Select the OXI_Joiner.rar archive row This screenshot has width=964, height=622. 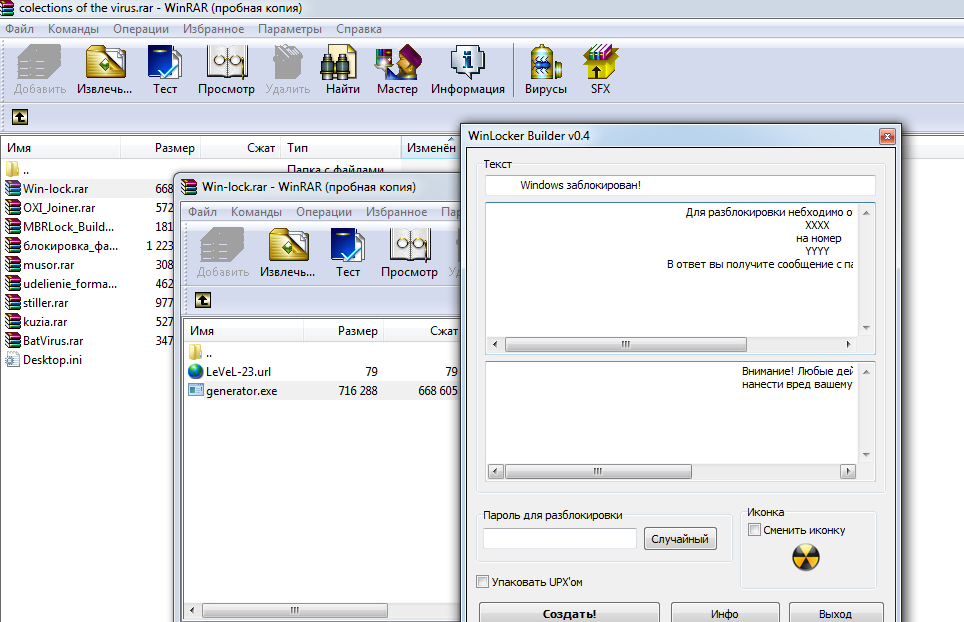click(88, 208)
